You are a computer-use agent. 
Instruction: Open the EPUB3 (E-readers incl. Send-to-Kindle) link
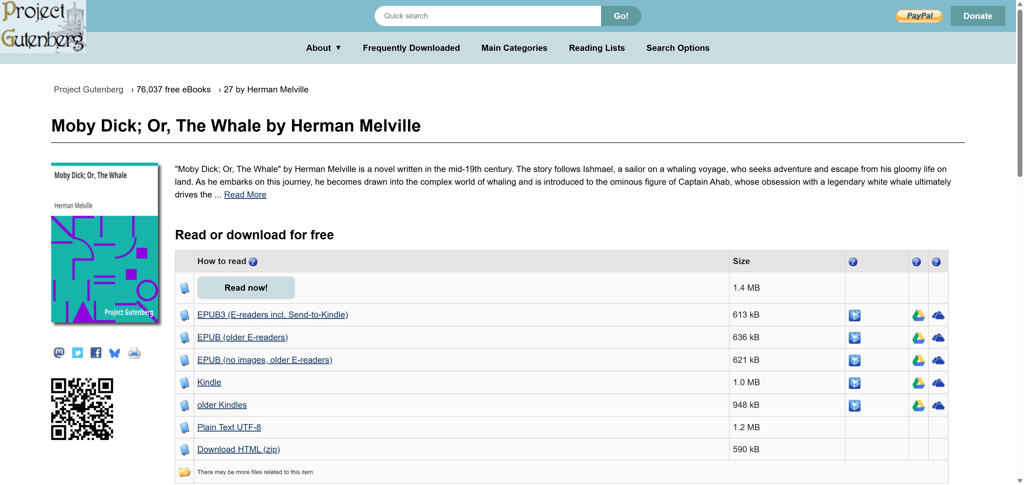point(272,315)
